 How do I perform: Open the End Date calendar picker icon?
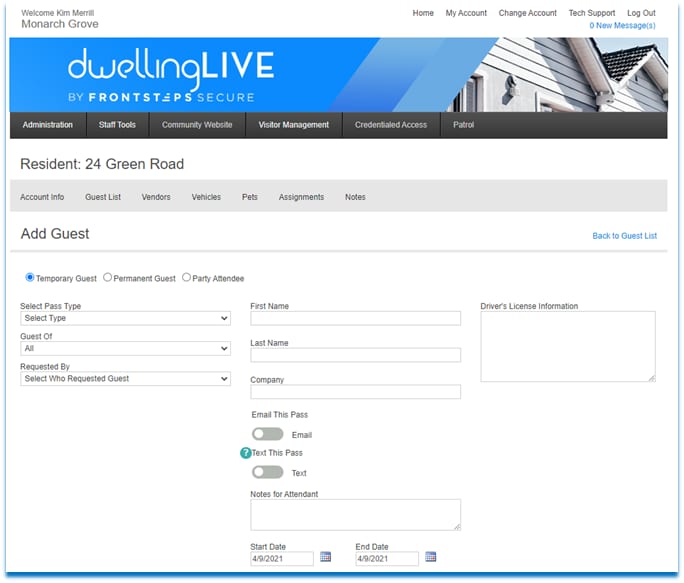[x=431, y=557]
